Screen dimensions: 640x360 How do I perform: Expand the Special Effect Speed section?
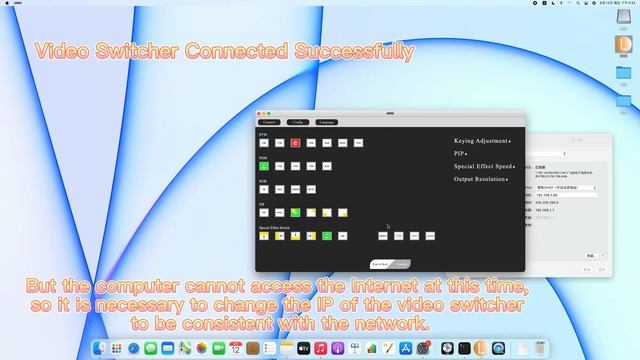pos(484,167)
